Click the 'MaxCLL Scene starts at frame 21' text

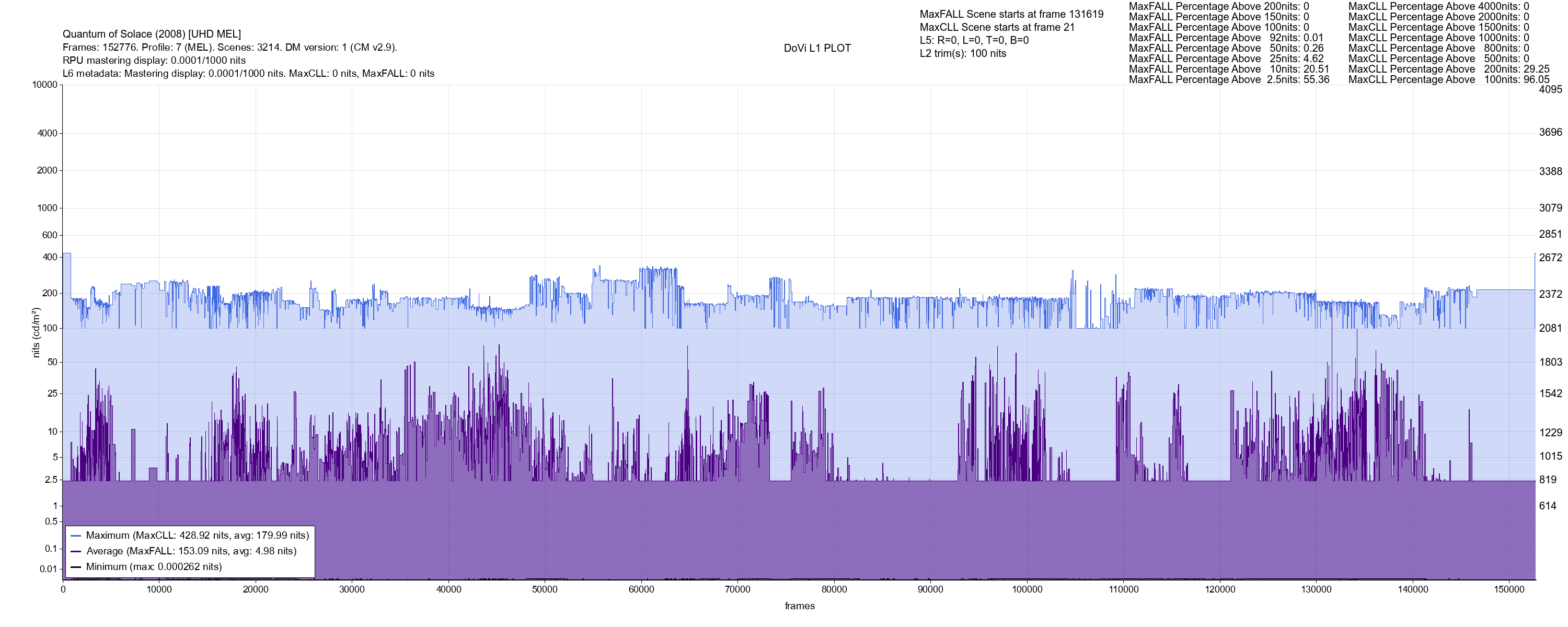click(997, 27)
